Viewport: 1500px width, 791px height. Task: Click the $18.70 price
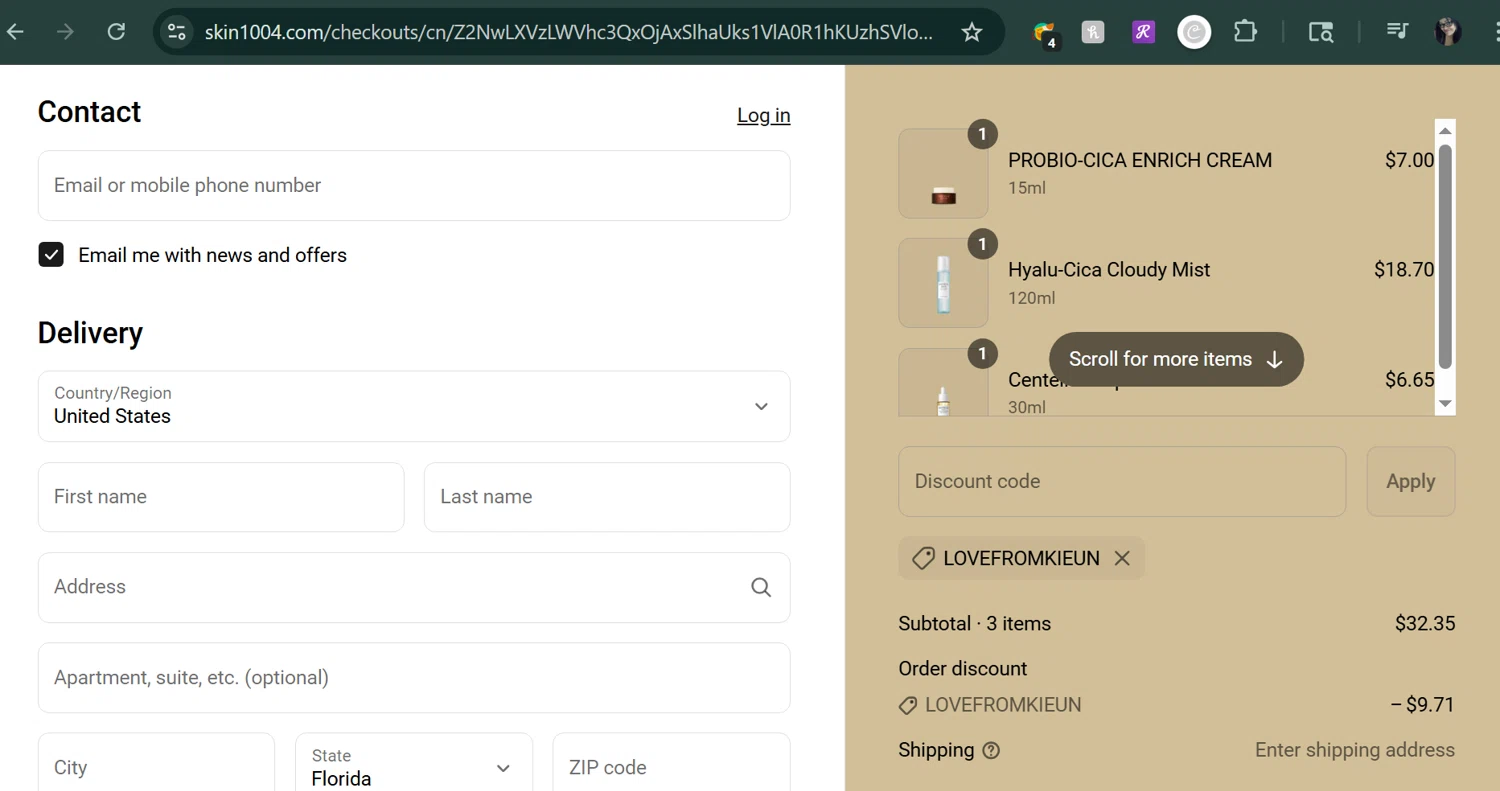pyautogui.click(x=1404, y=269)
